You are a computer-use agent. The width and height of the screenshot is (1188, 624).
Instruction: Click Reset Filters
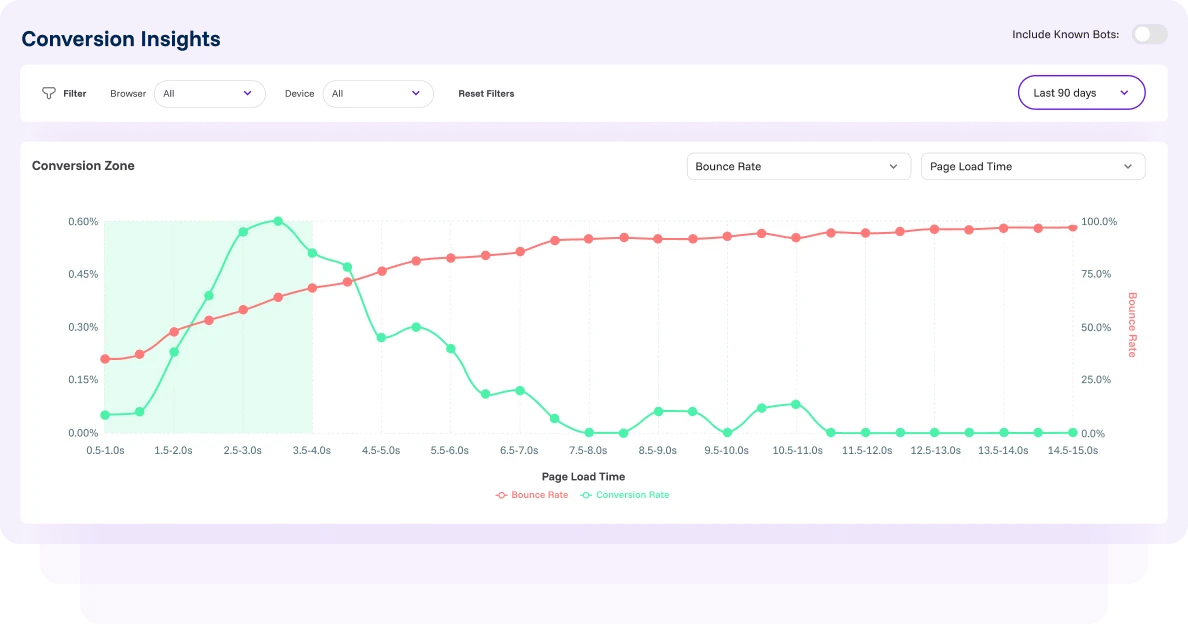point(486,94)
